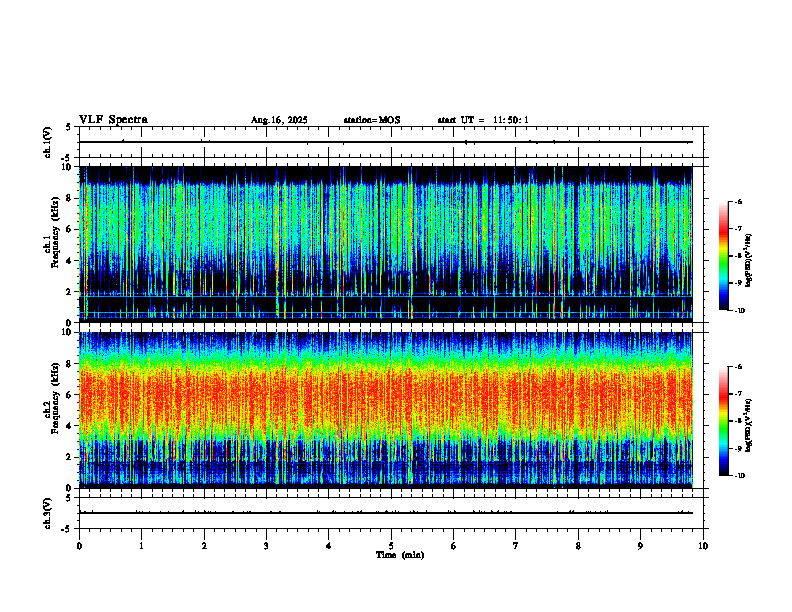Click the "ch.1(V)" waveform axis label
The image size is (792, 612).
click(x=48, y=142)
